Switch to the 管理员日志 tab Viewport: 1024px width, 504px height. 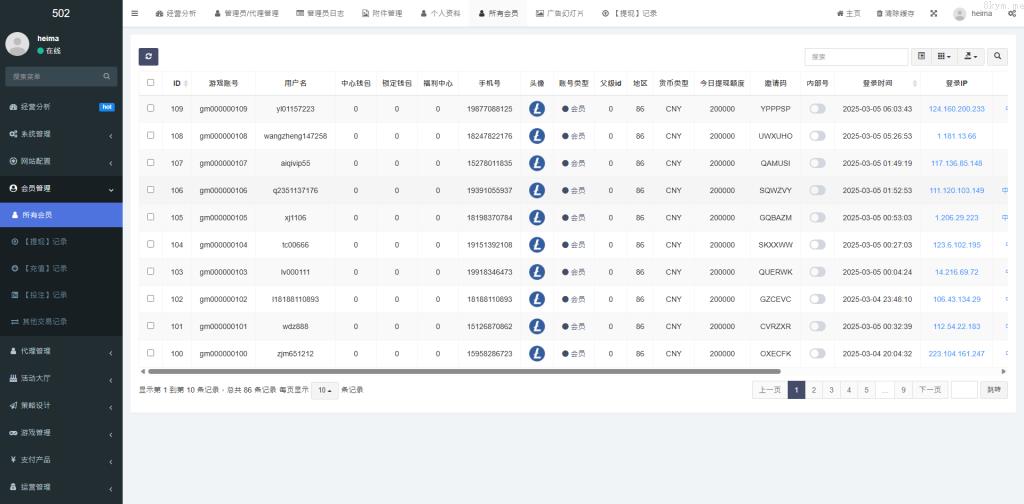click(x=320, y=14)
